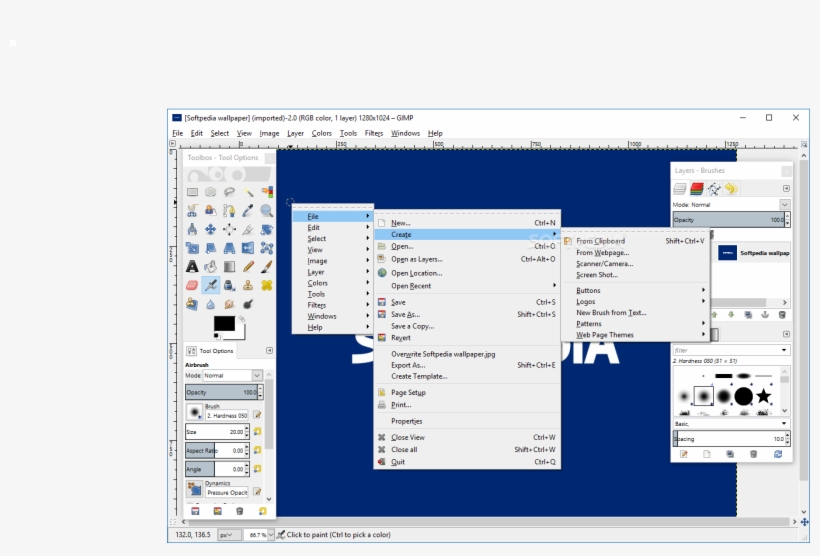This screenshot has width=820, height=556.
Task: Click Page Setup menu entry
Action: click(468, 392)
